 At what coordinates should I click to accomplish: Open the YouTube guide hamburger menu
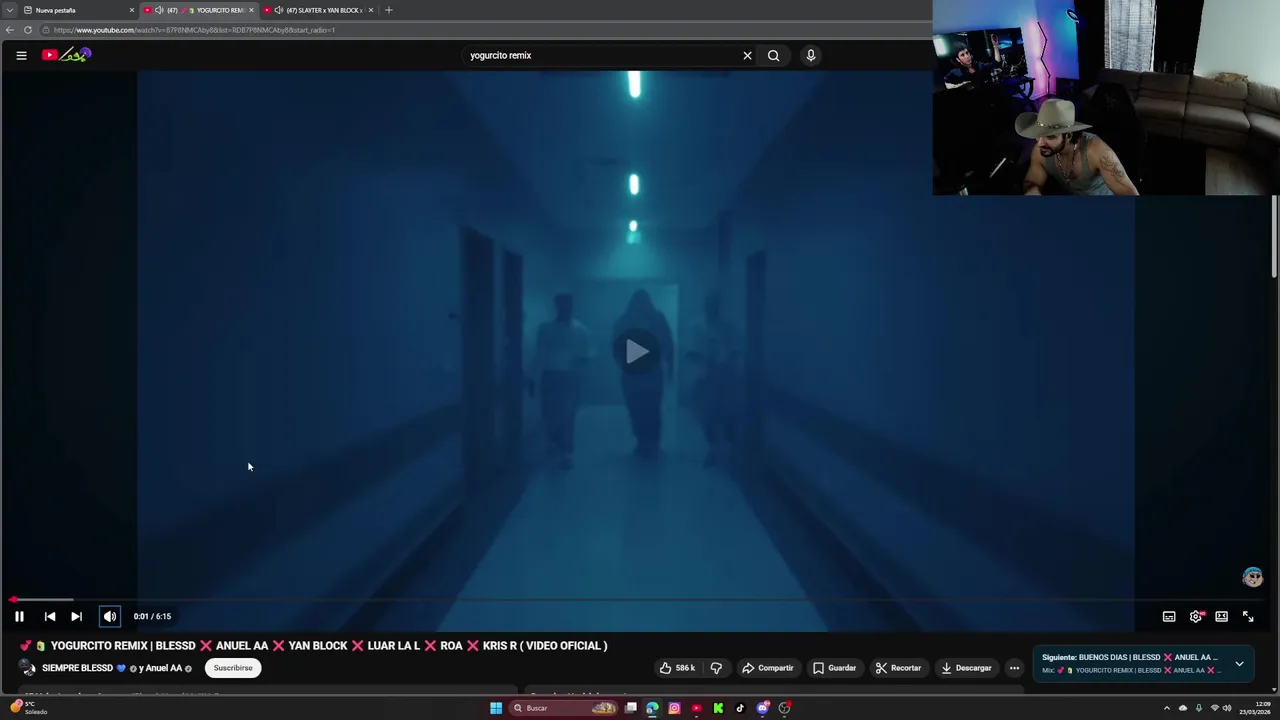(x=21, y=55)
